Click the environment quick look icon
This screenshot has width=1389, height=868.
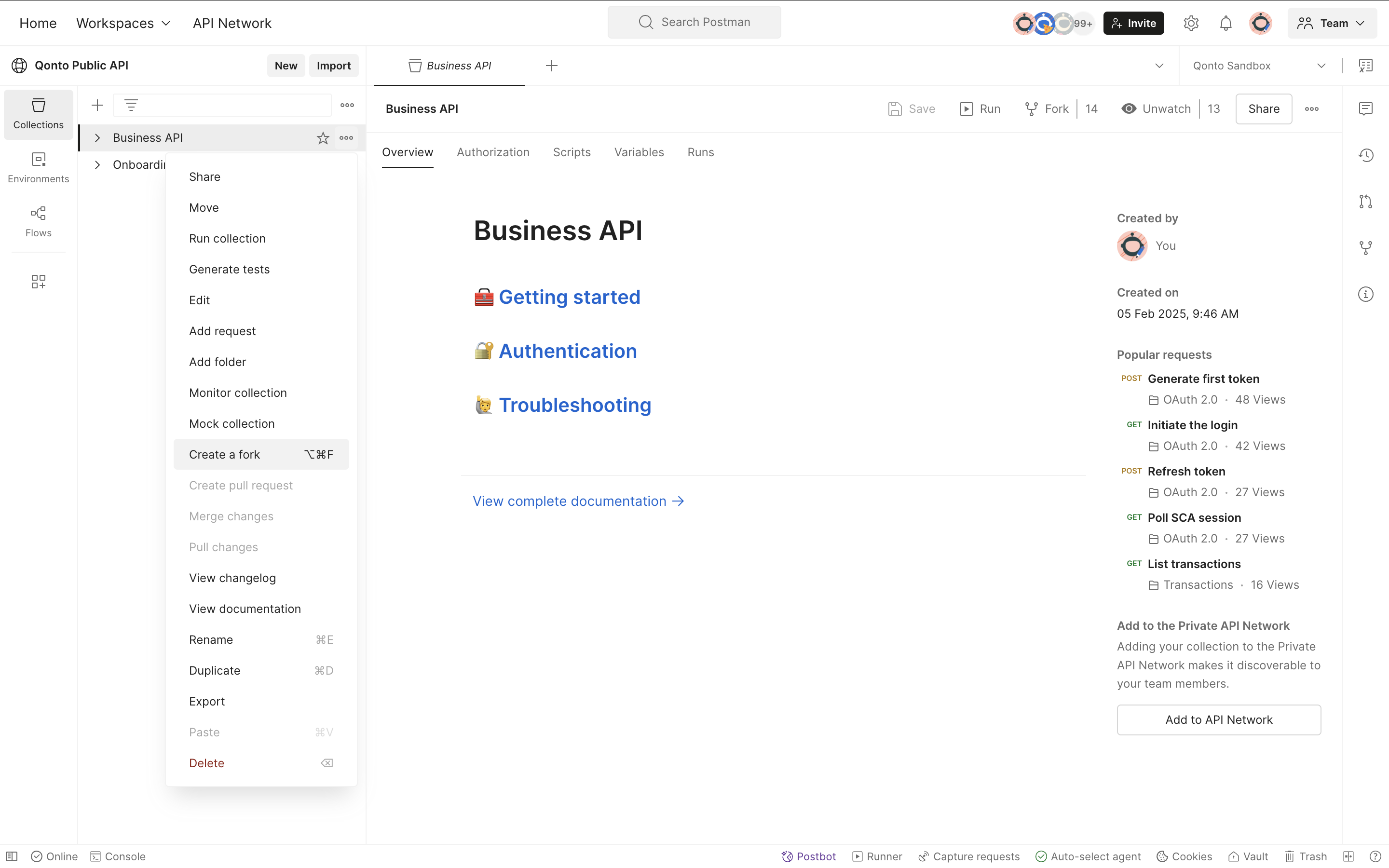[x=1365, y=66]
